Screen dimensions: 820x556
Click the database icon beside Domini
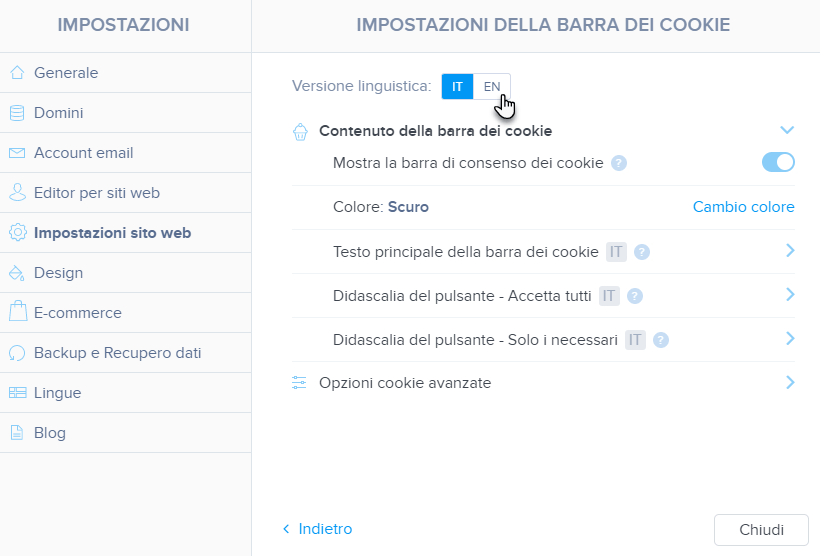pyautogui.click(x=17, y=113)
